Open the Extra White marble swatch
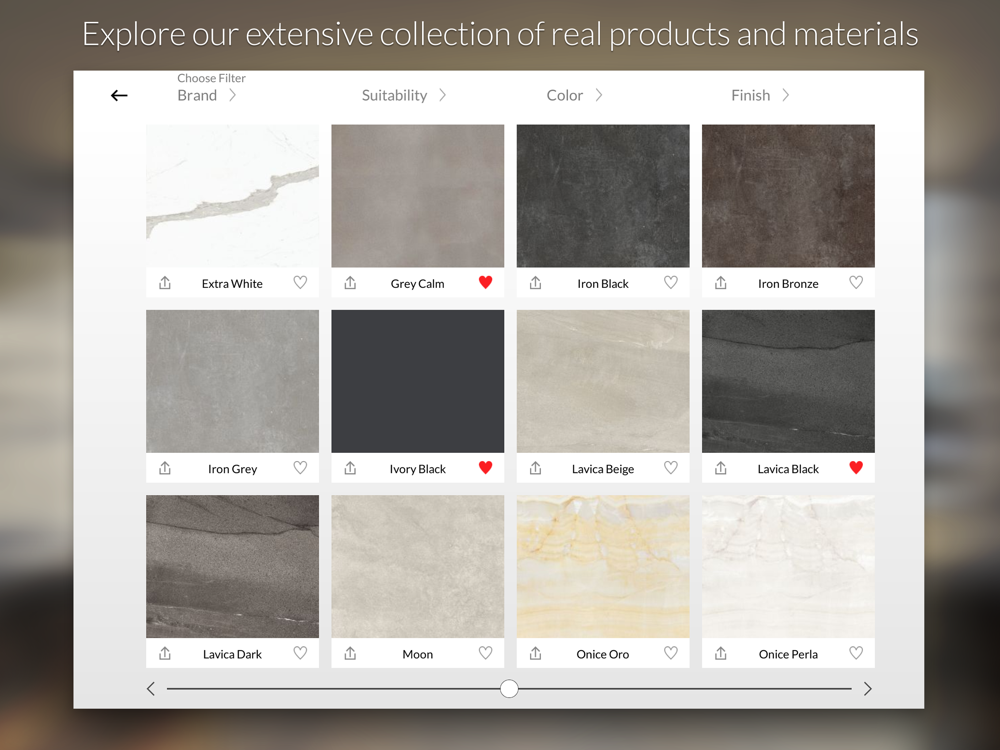This screenshot has width=1000, height=750. 232,196
